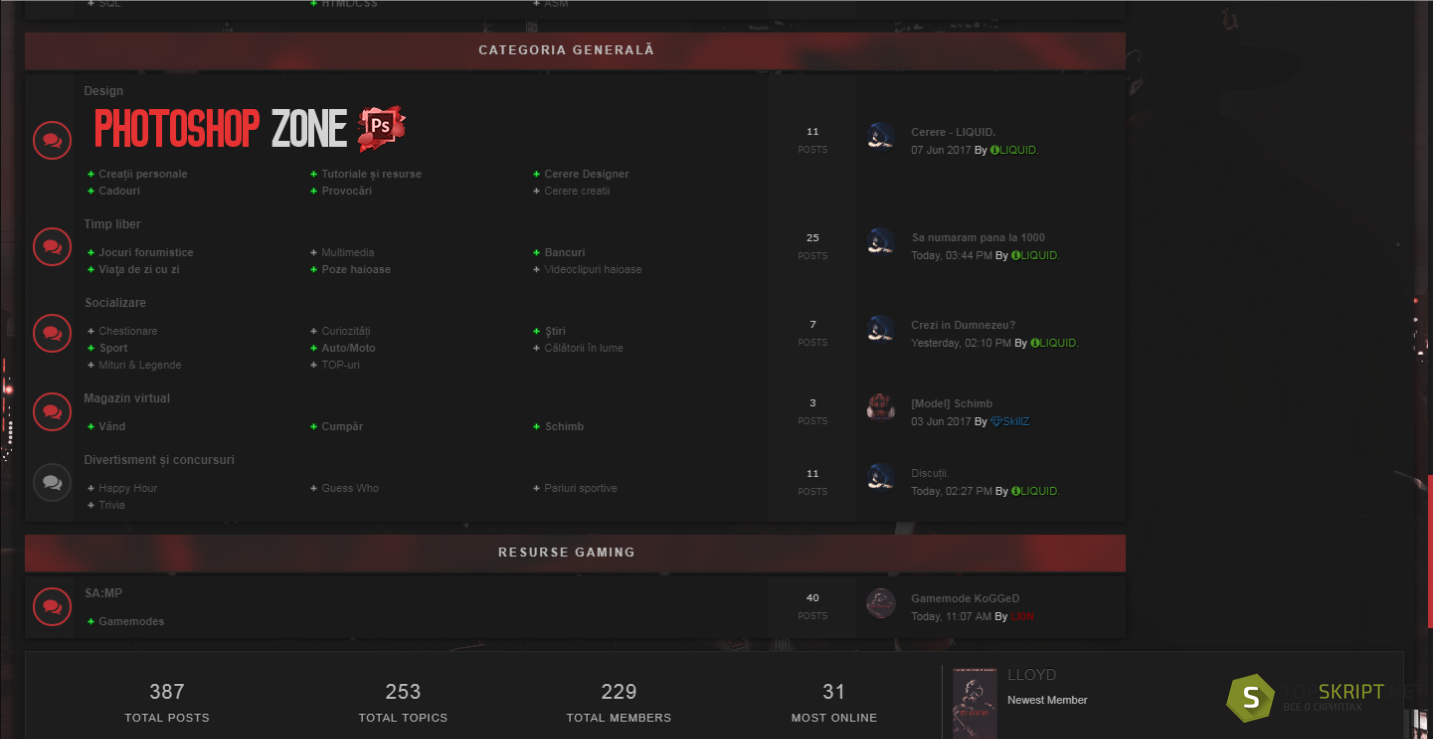Click the avatar next to [Model] Schimb
The width and height of the screenshot is (1433, 739).
[x=880, y=407]
